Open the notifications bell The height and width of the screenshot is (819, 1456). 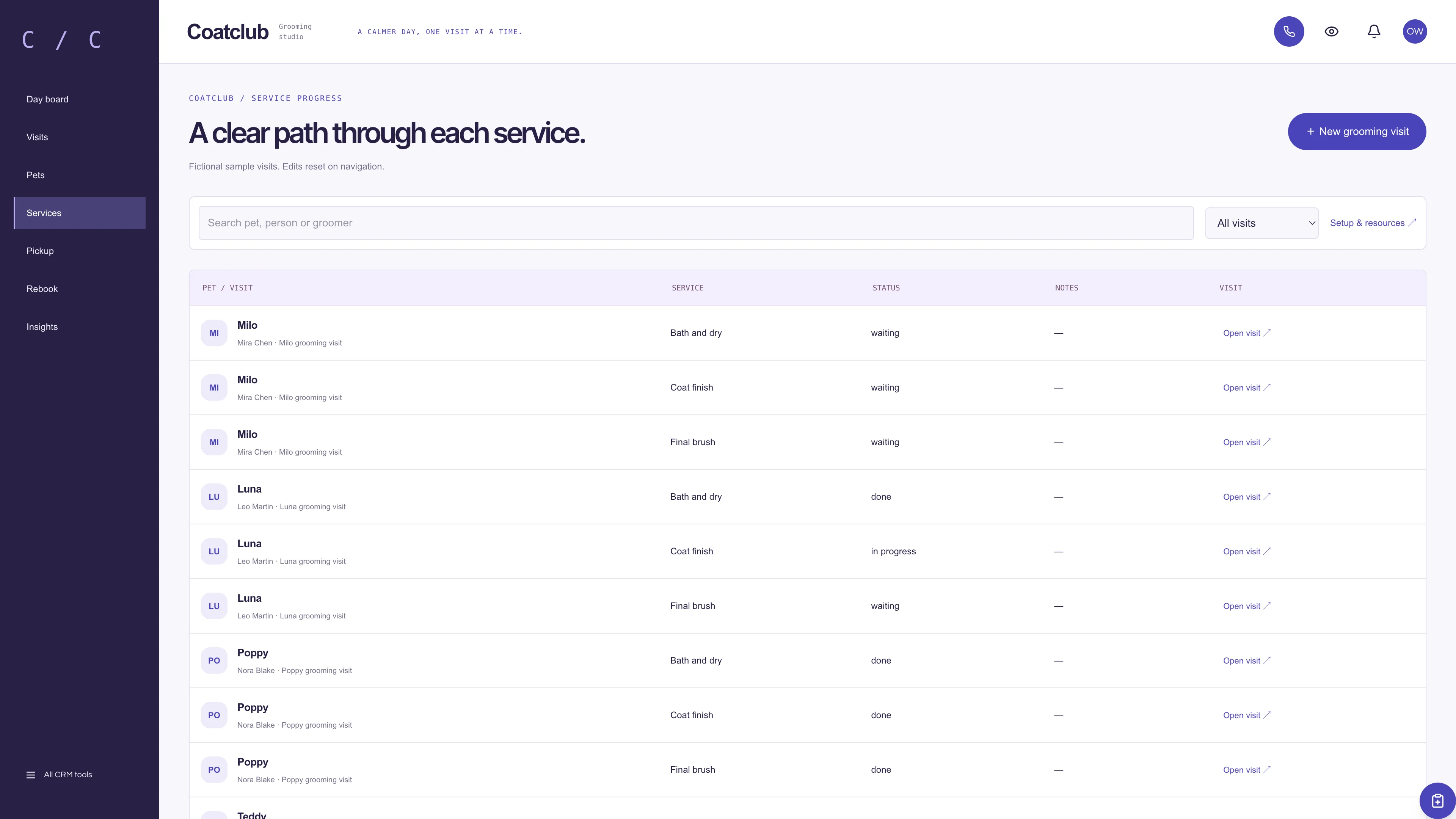coord(1374,31)
